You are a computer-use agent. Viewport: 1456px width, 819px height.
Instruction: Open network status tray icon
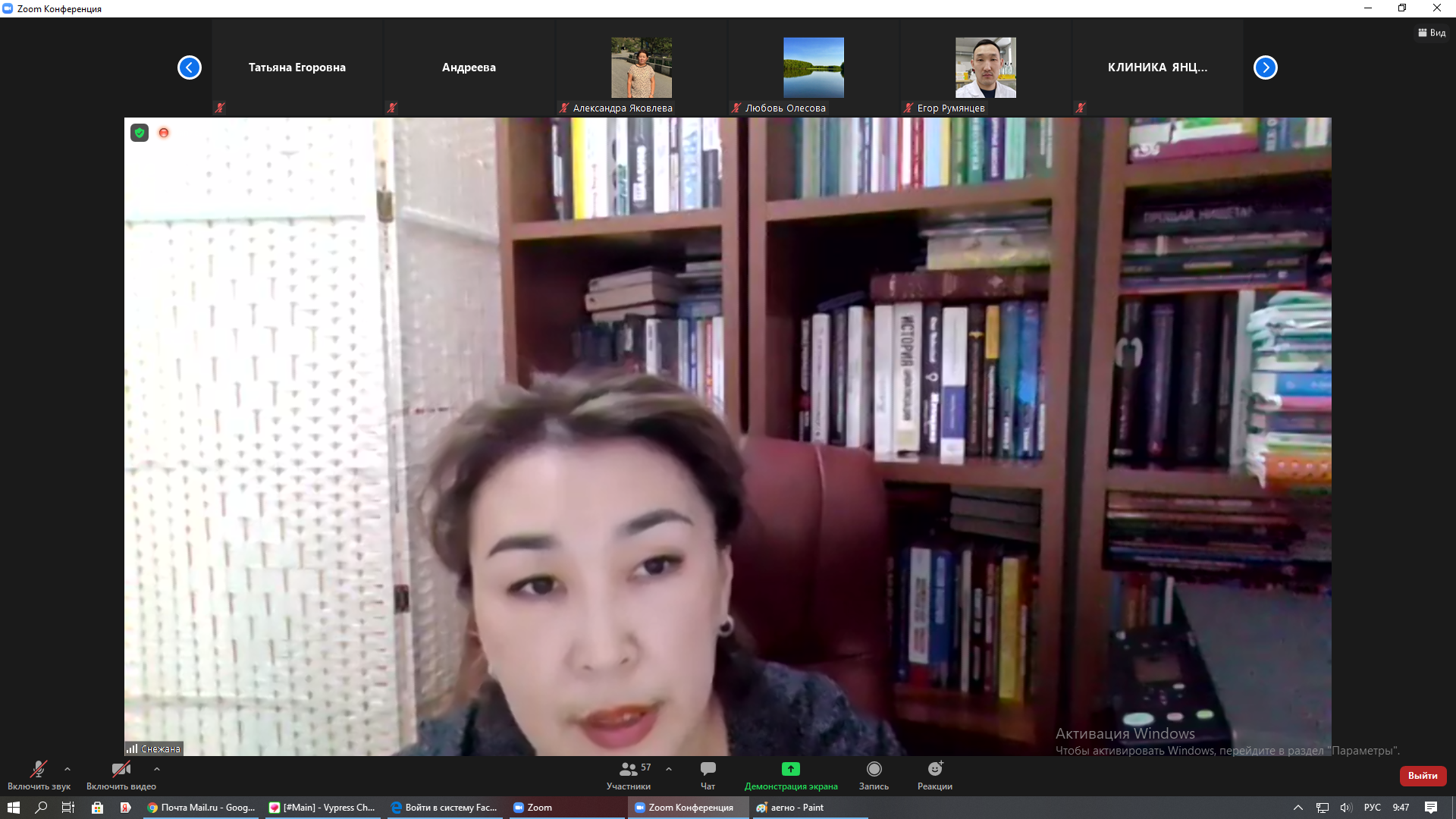pos(1323,808)
